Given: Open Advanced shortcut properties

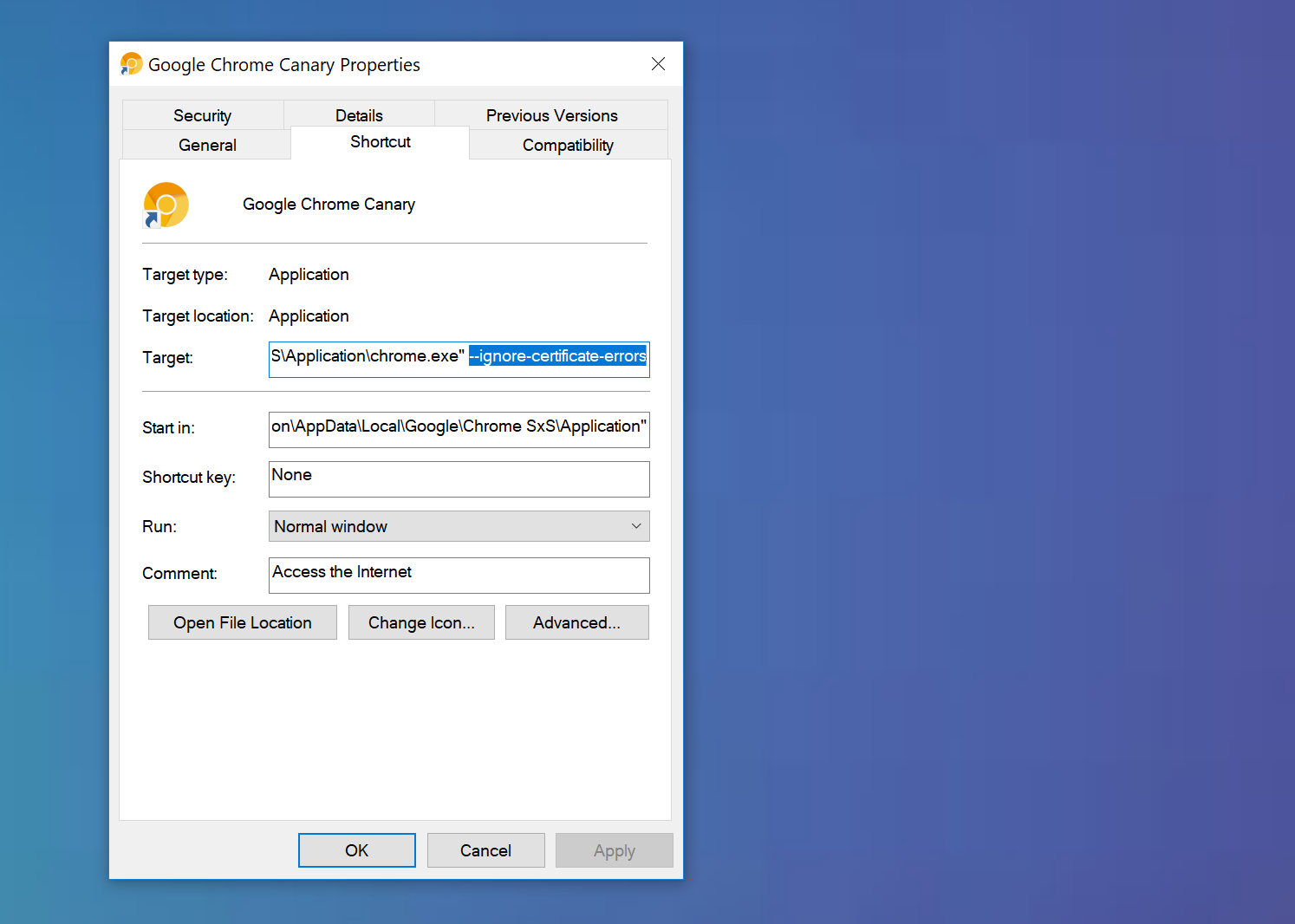Looking at the screenshot, I should (x=576, y=622).
